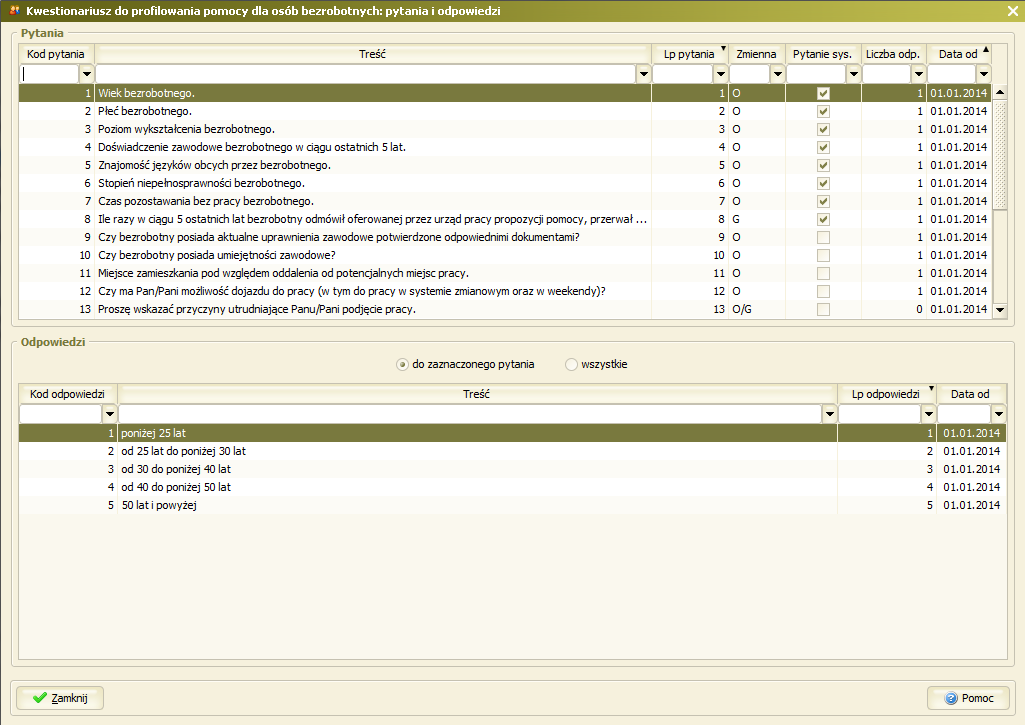Toggle system checkbox for Poziom wykształcenia bezrobotnego
The image size is (1025, 725).
point(823,129)
